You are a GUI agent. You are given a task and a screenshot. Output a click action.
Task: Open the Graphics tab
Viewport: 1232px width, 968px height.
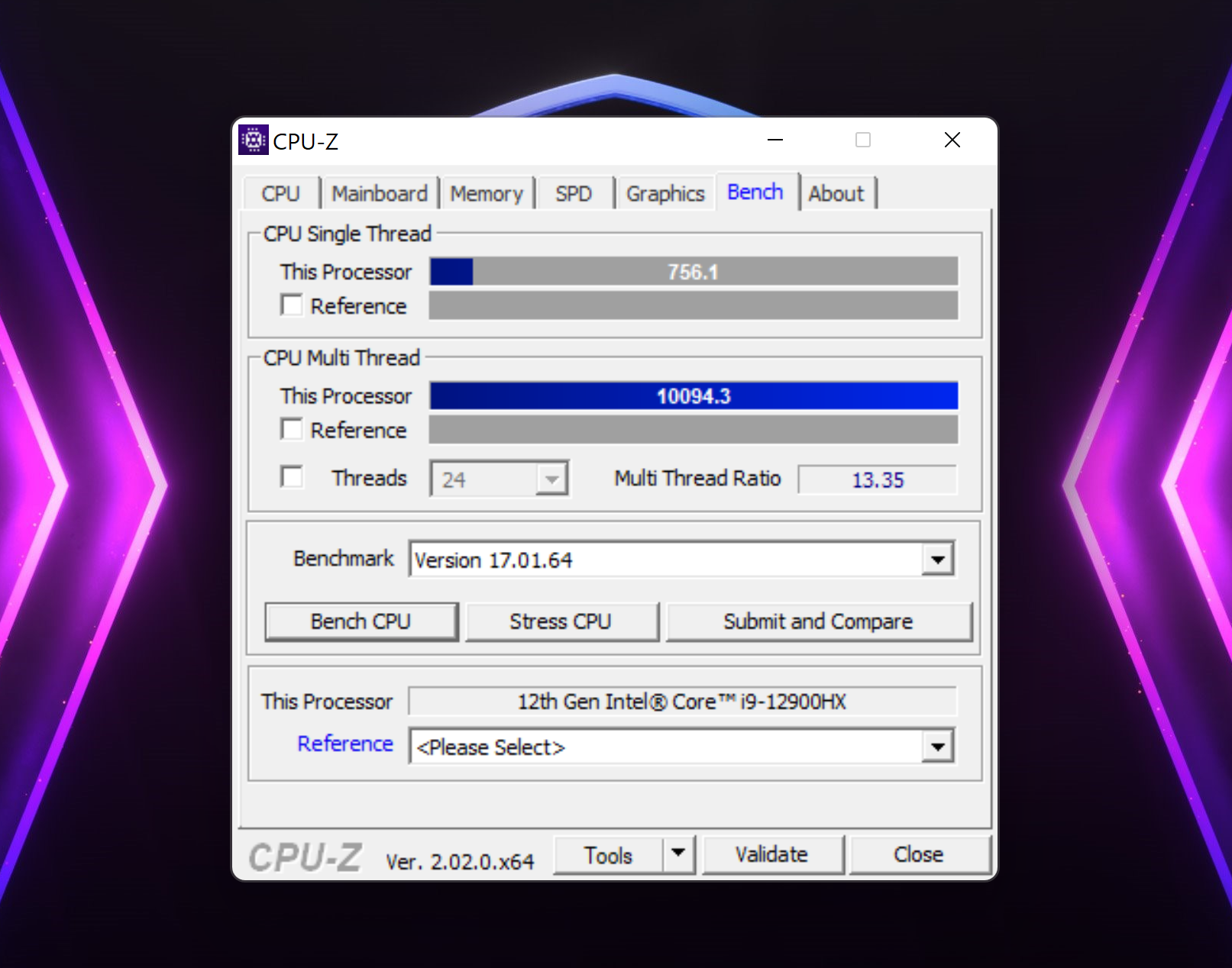[665, 193]
